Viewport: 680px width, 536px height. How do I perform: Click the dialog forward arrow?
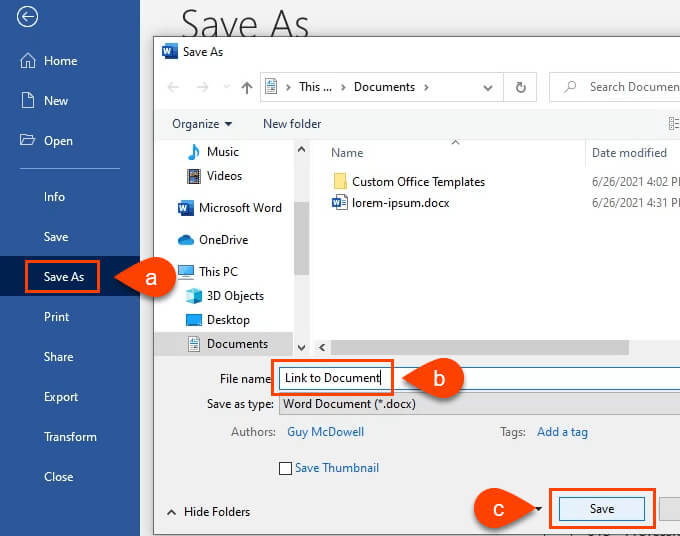click(202, 87)
